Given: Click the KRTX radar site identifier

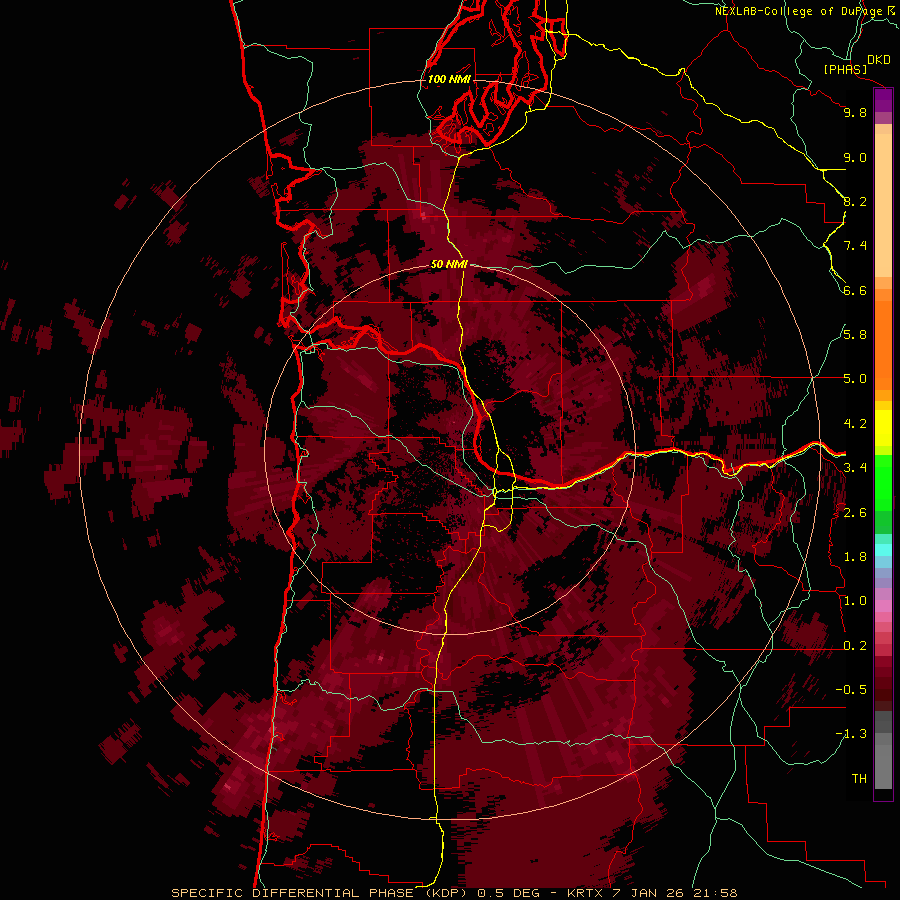Looking at the screenshot, I should (587, 893).
